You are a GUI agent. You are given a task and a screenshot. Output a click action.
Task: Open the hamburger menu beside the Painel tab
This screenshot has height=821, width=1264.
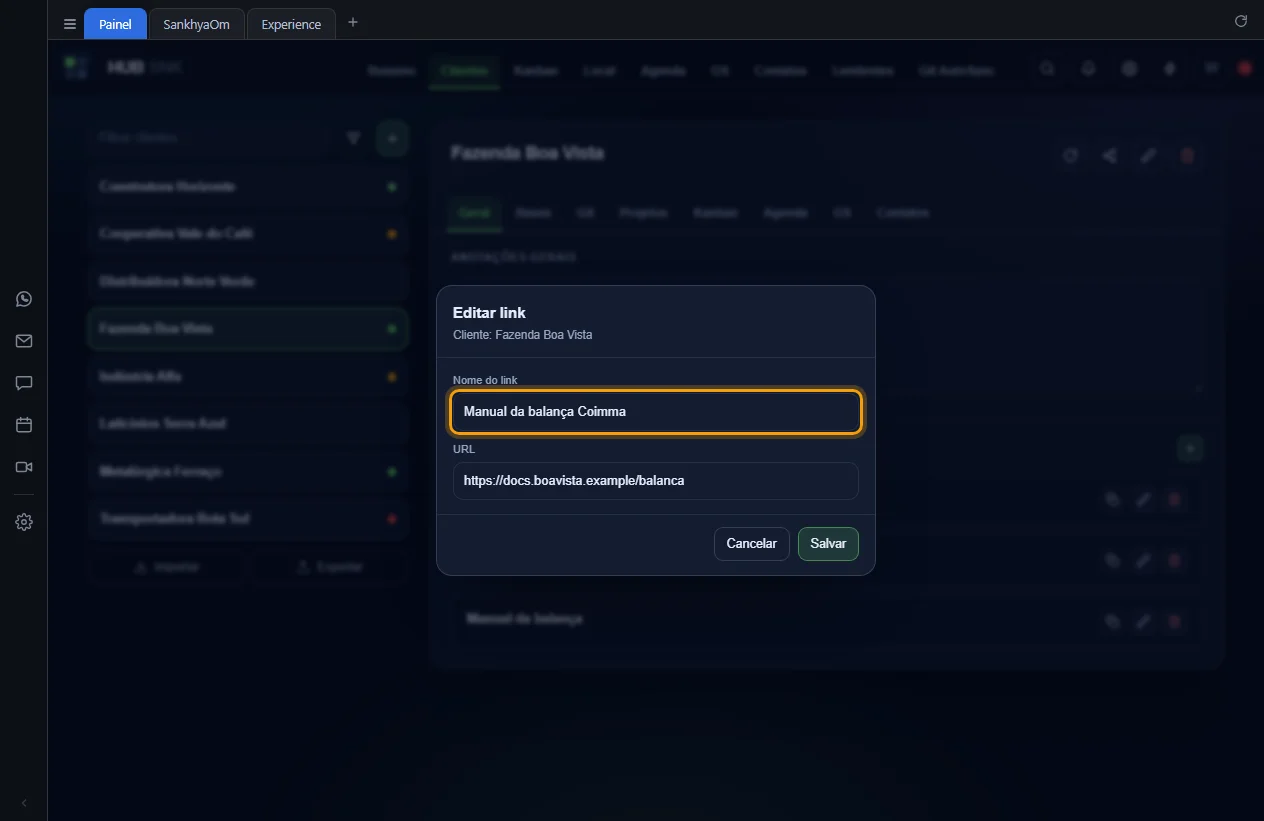(70, 24)
